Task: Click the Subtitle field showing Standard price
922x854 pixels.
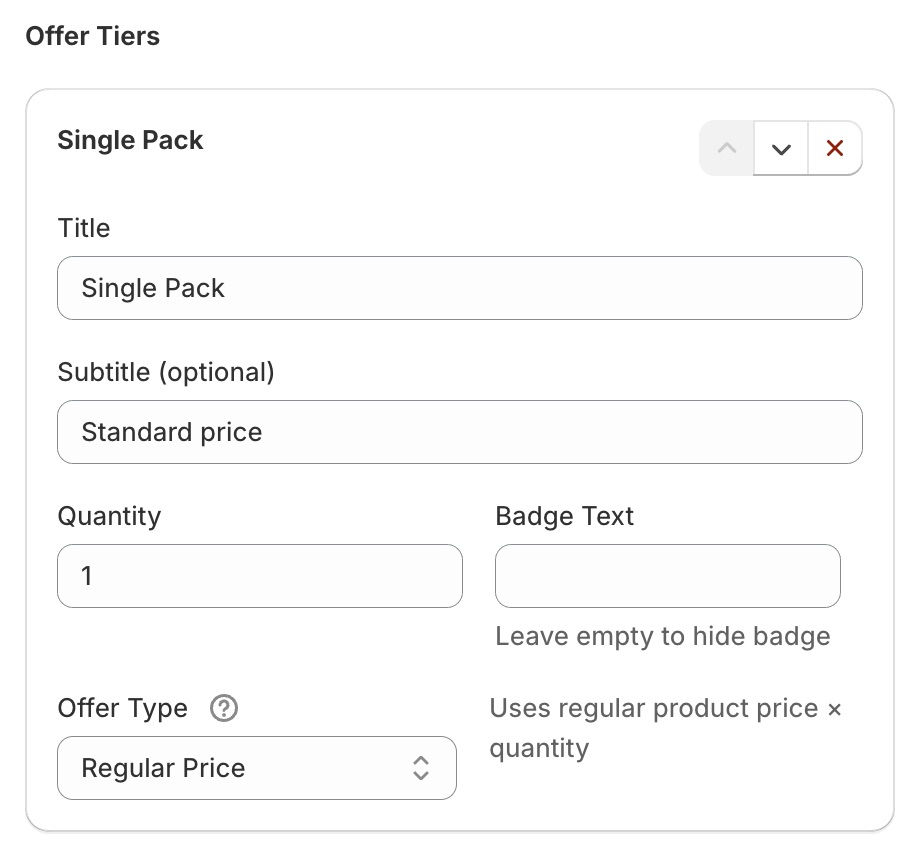Action: click(x=460, y=432)
